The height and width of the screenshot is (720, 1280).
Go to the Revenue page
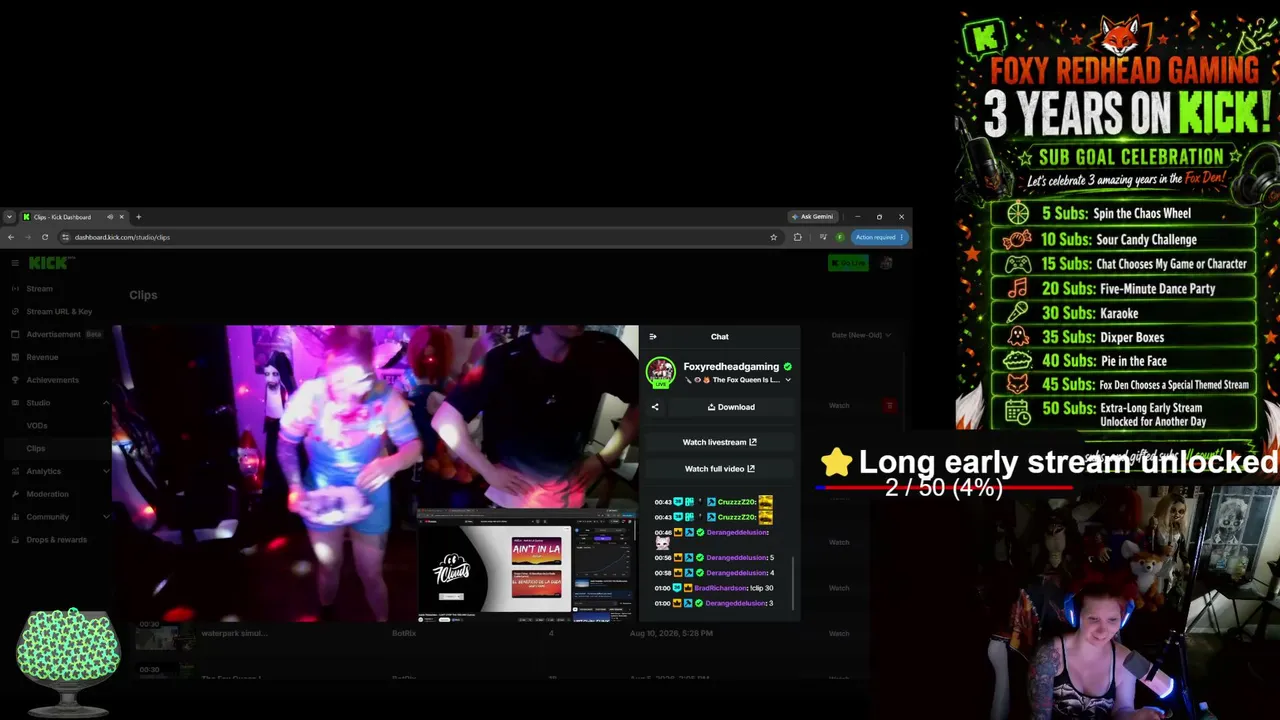click(42, 357)
